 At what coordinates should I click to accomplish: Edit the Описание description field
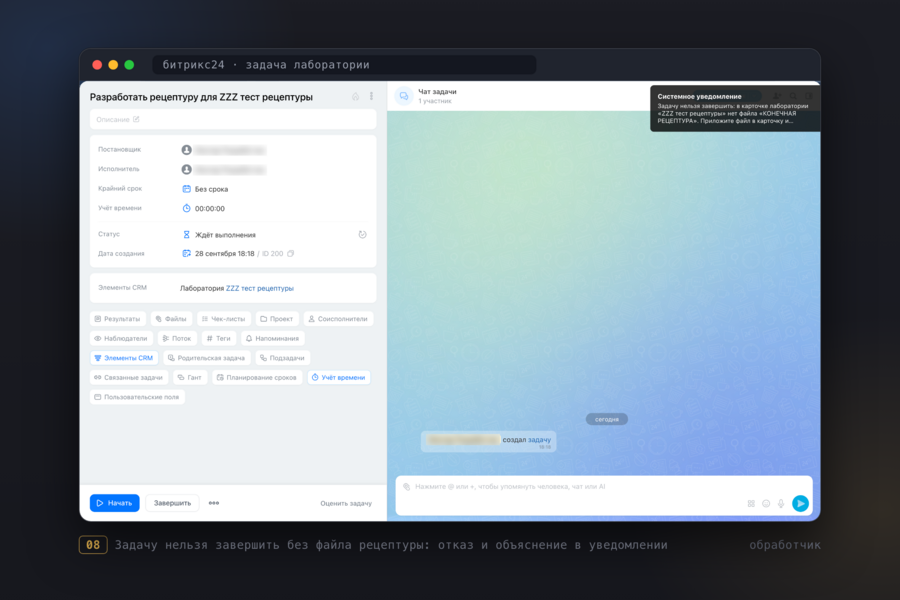click(233, 119)
